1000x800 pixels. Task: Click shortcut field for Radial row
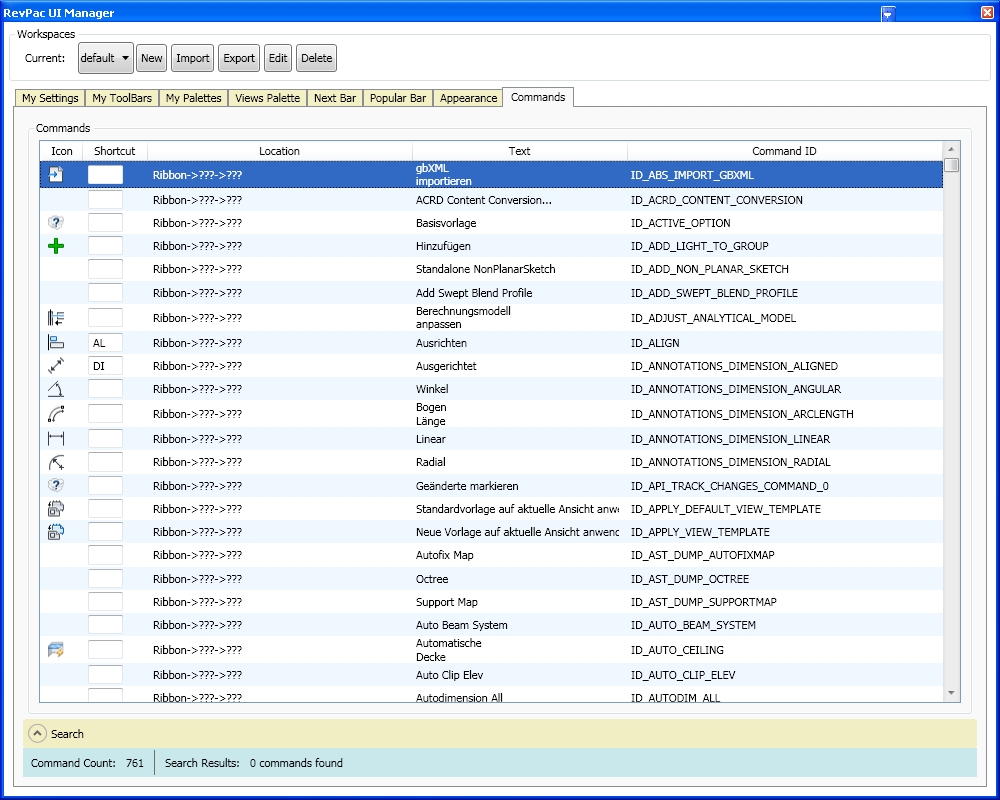point(105,462)
